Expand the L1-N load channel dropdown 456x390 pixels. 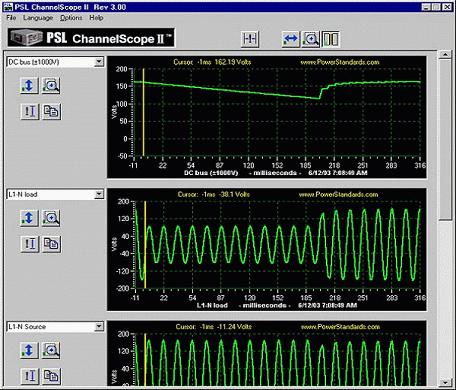point(99,194)
